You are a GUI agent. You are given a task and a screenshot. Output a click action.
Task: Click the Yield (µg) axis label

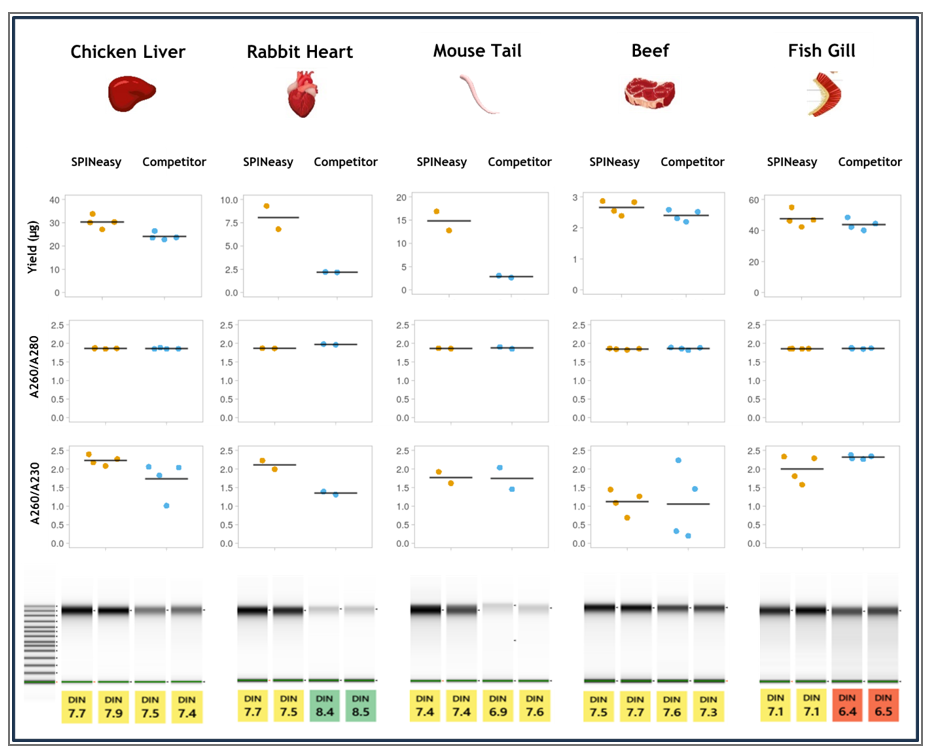[32, 247]
